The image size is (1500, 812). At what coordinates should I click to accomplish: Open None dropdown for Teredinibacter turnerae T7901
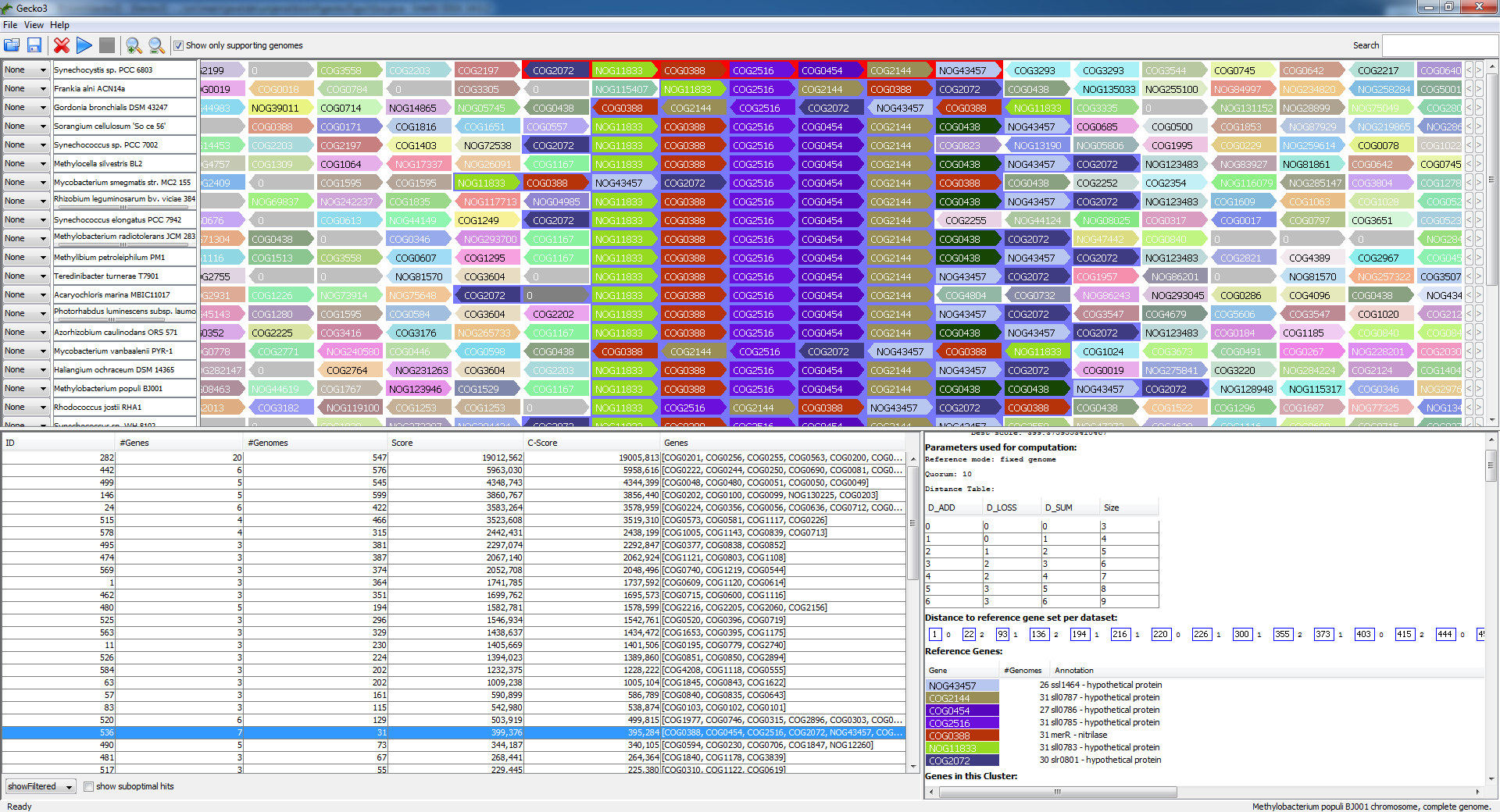click(x=26, y=276)
